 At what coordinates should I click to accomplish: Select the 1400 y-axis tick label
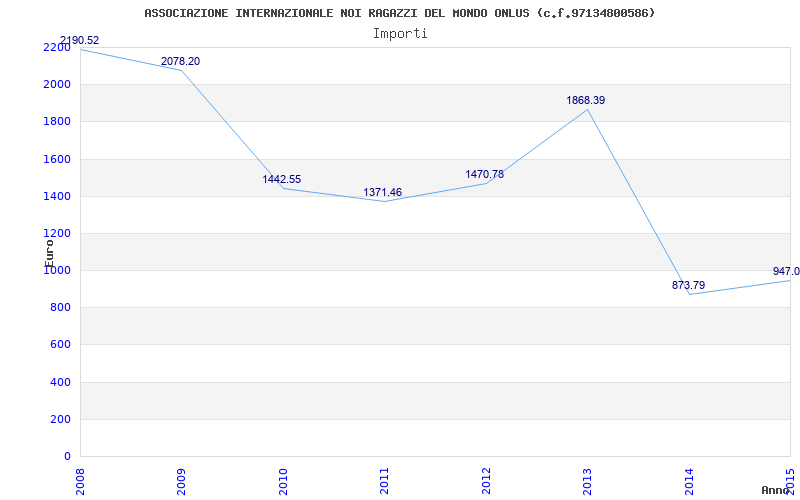pos(57,196)
